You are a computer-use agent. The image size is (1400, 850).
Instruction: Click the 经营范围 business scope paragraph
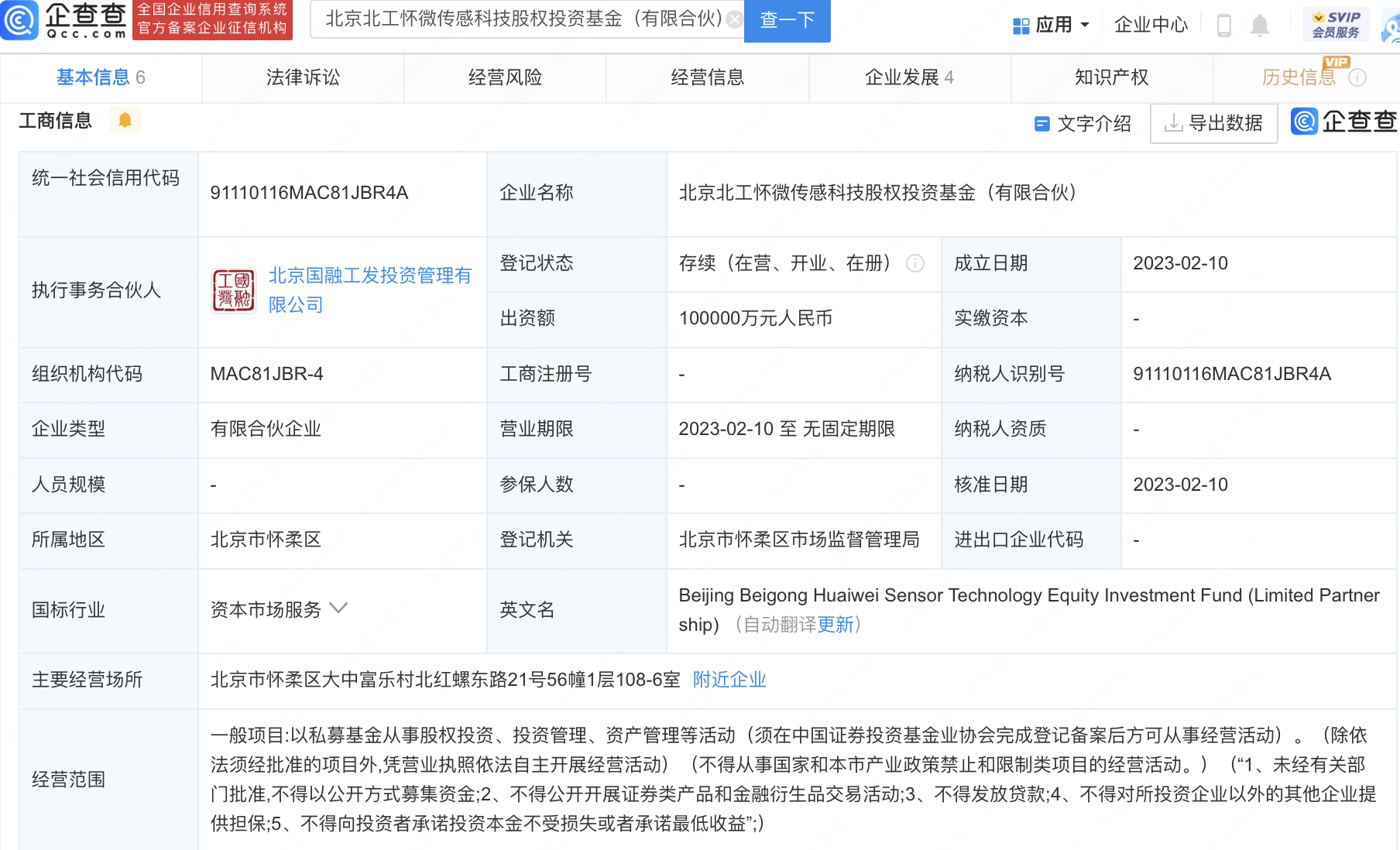pos(793,779)
